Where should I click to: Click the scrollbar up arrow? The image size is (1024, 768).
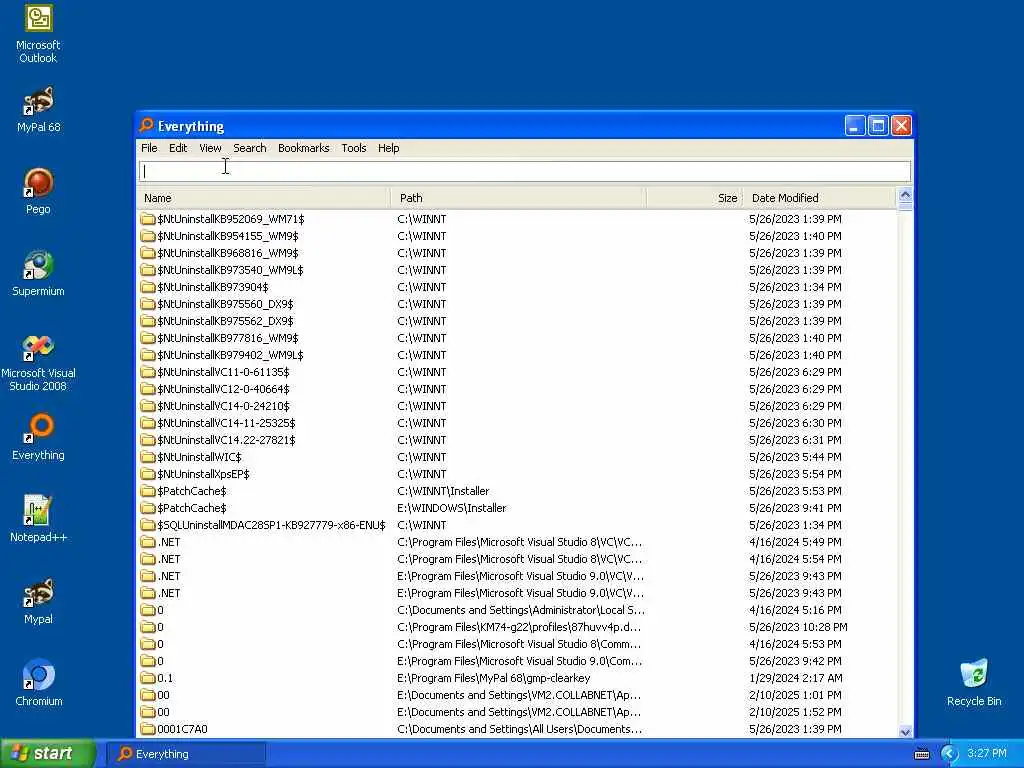[905, 195]
